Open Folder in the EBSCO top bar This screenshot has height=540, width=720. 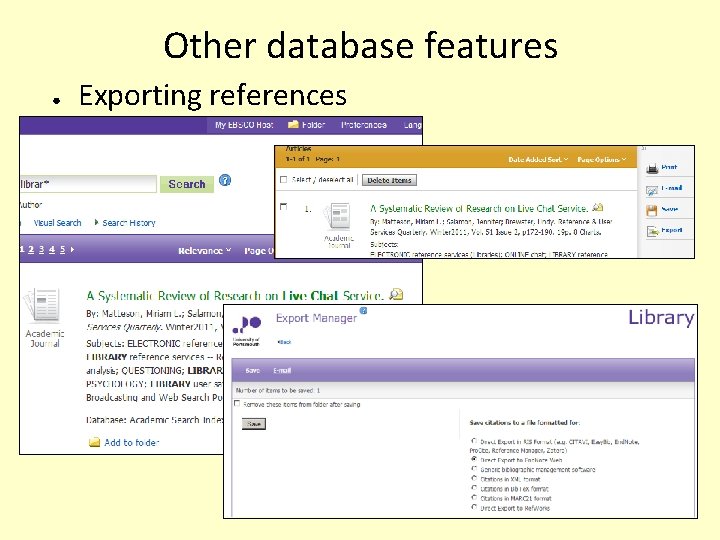(306, 124)
